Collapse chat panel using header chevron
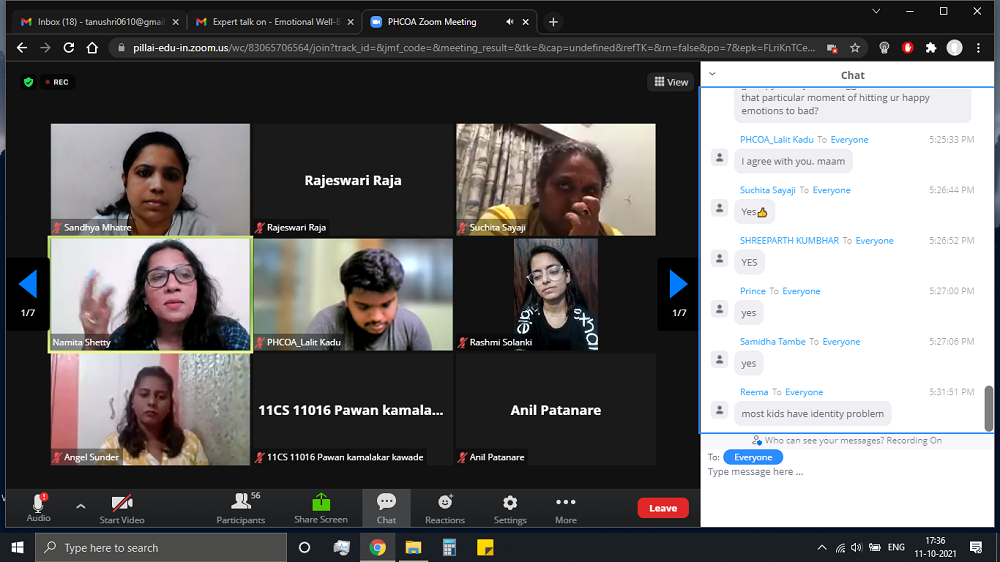Image resolution: width=1000 pixels, height=562 pixels. 712,74
